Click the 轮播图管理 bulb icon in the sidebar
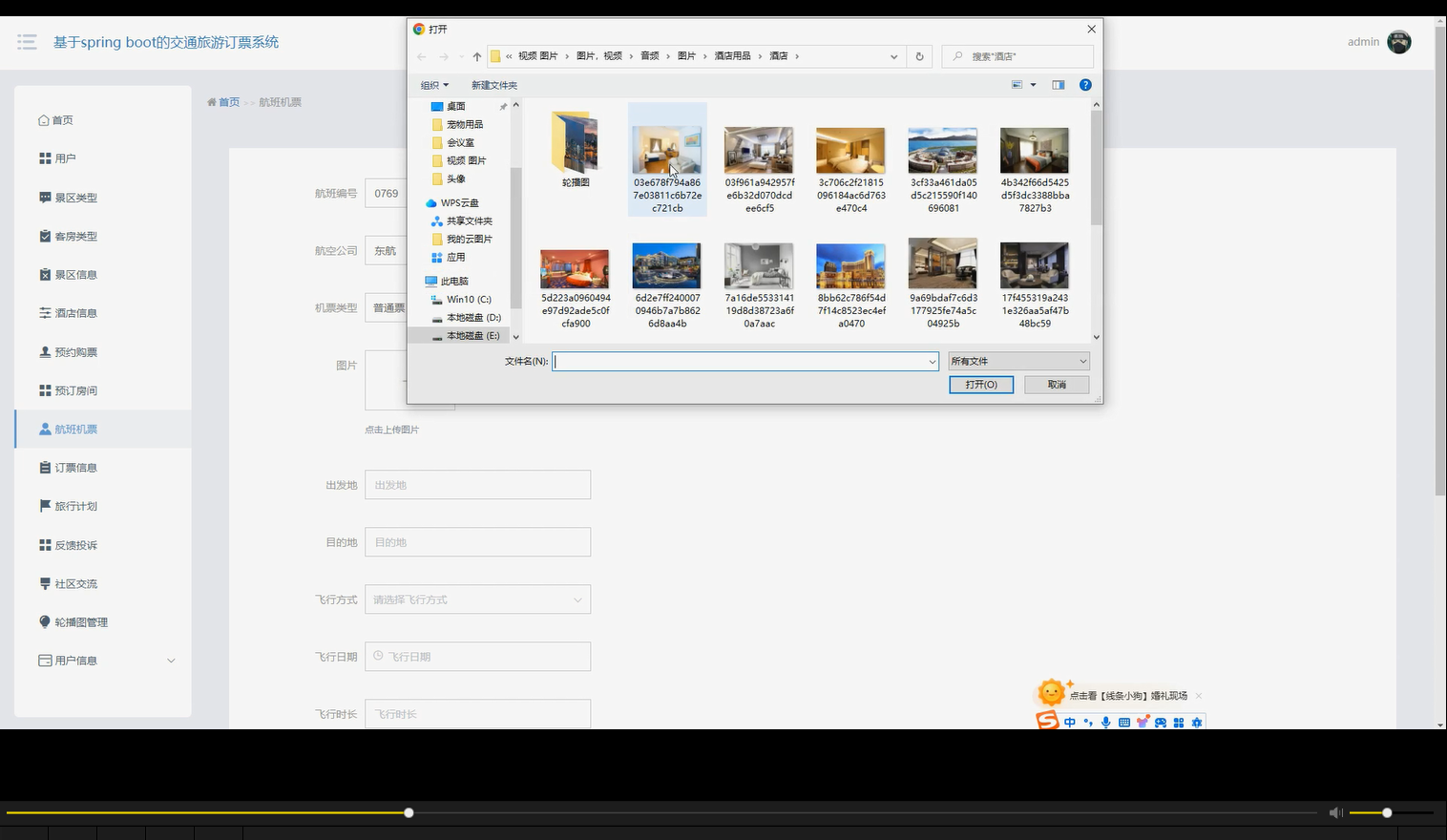Viewport: 1447px width, 840px height. [x=45, y=621]
